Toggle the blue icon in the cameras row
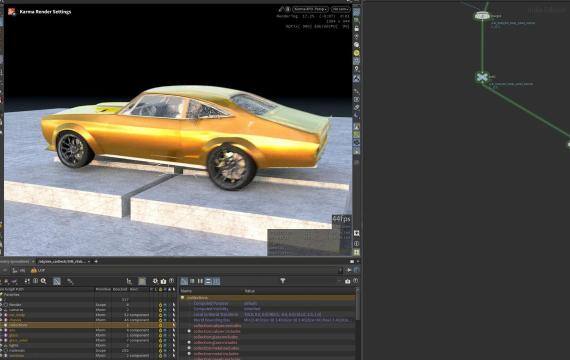 pyautogui.click(x=165, y=310)
